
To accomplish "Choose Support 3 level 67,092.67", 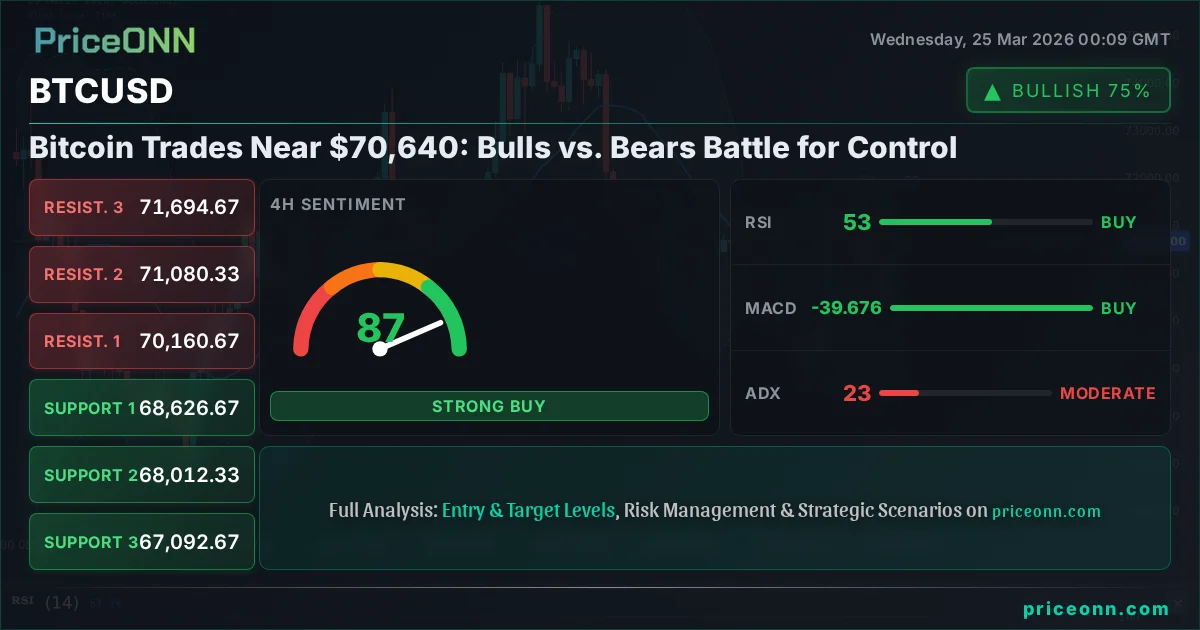I will coord(142,542).
